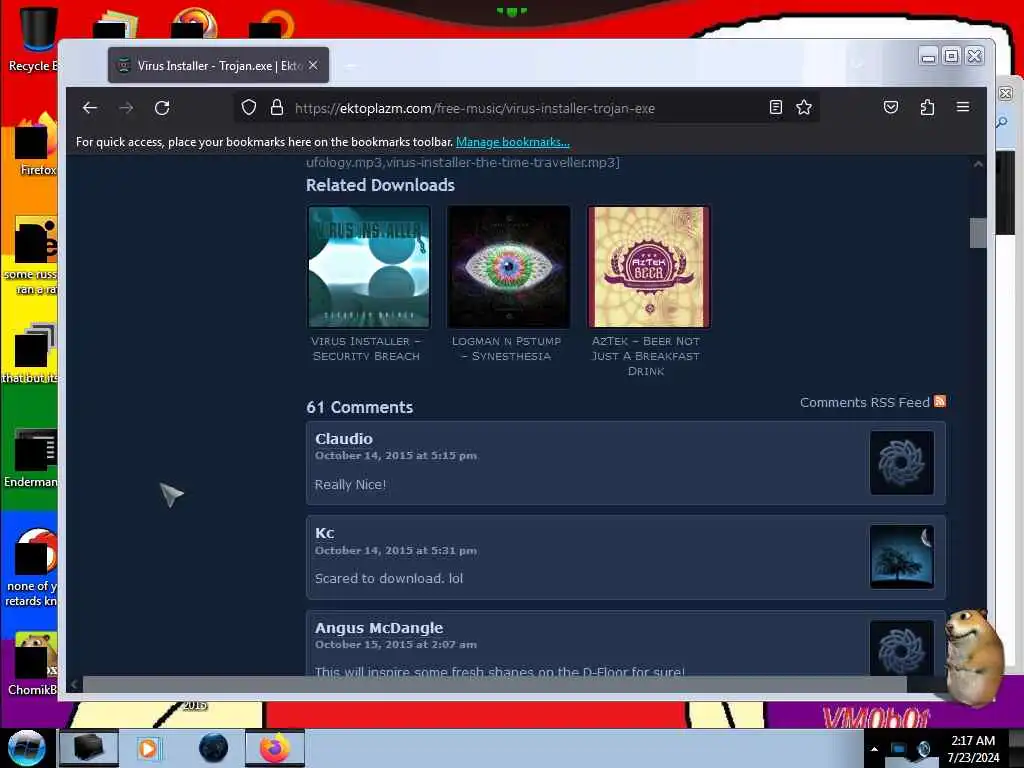Screen dimensions: 1024x768
Task: Click the horizontal scrollbar at page bottom
Action: (x=494, y=684)
